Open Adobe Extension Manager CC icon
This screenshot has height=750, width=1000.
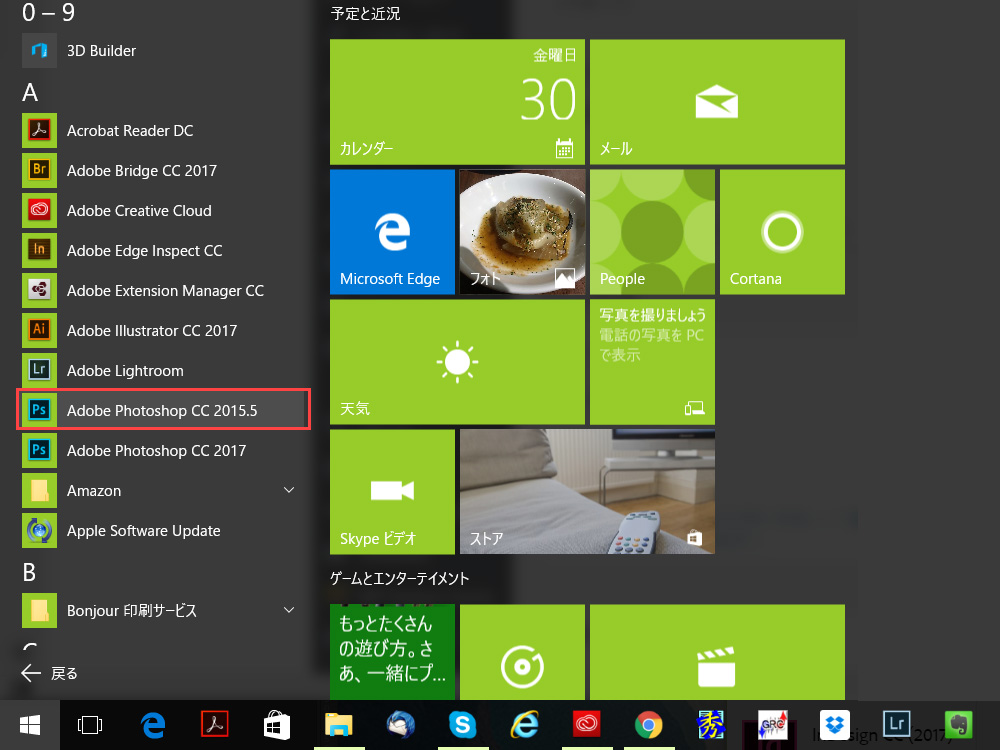[39, 290]
